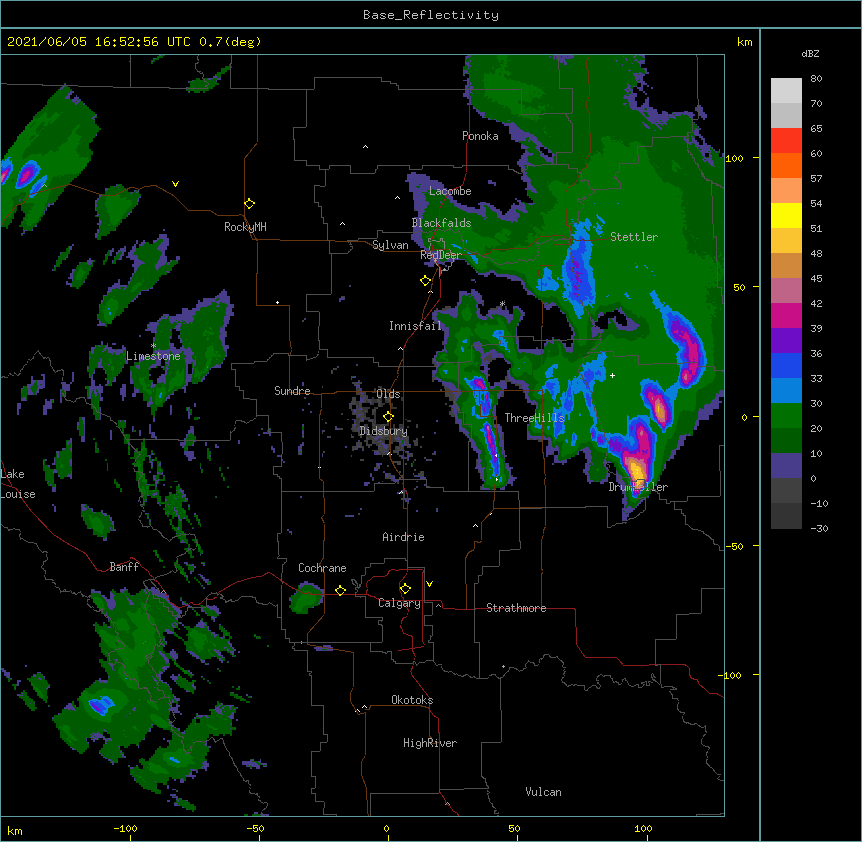Pick the purple swatch below 39 dBZ

click(x=786, y=341)
